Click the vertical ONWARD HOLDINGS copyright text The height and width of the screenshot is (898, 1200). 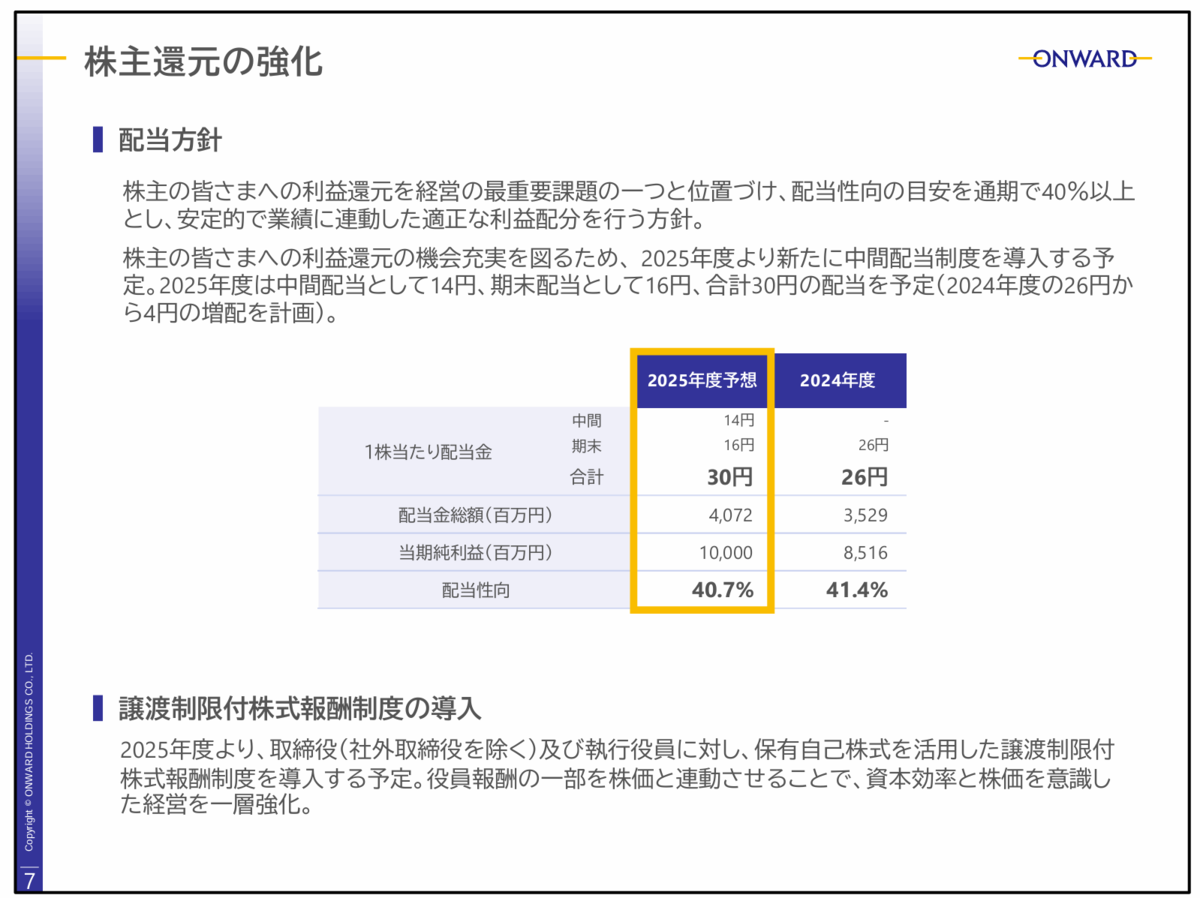tap(30, 753)
